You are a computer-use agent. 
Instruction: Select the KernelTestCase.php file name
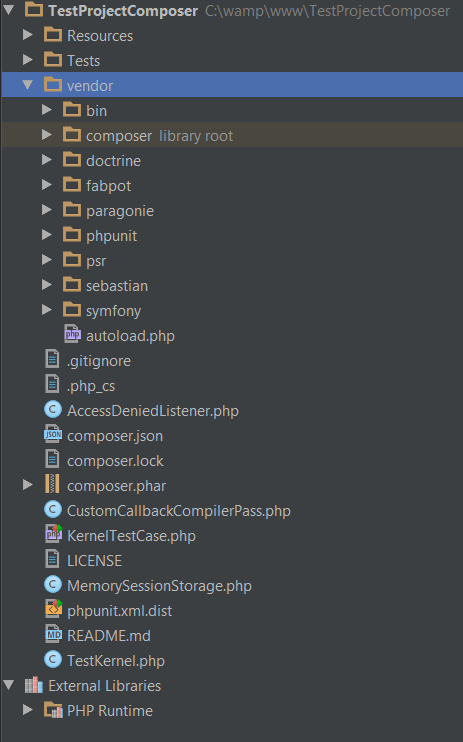tap(131, 536)
